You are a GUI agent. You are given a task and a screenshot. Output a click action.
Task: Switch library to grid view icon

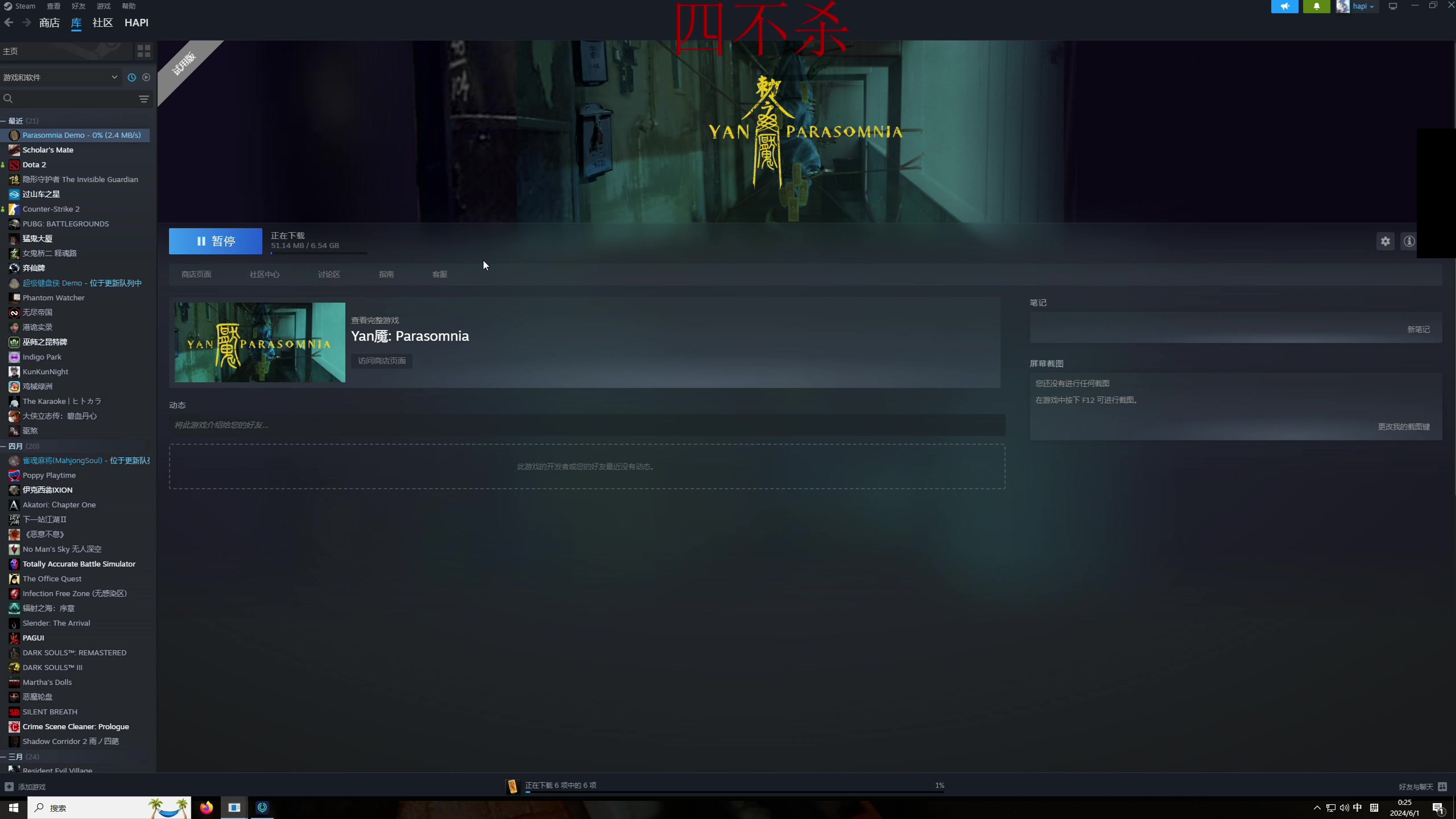[144, 51]
